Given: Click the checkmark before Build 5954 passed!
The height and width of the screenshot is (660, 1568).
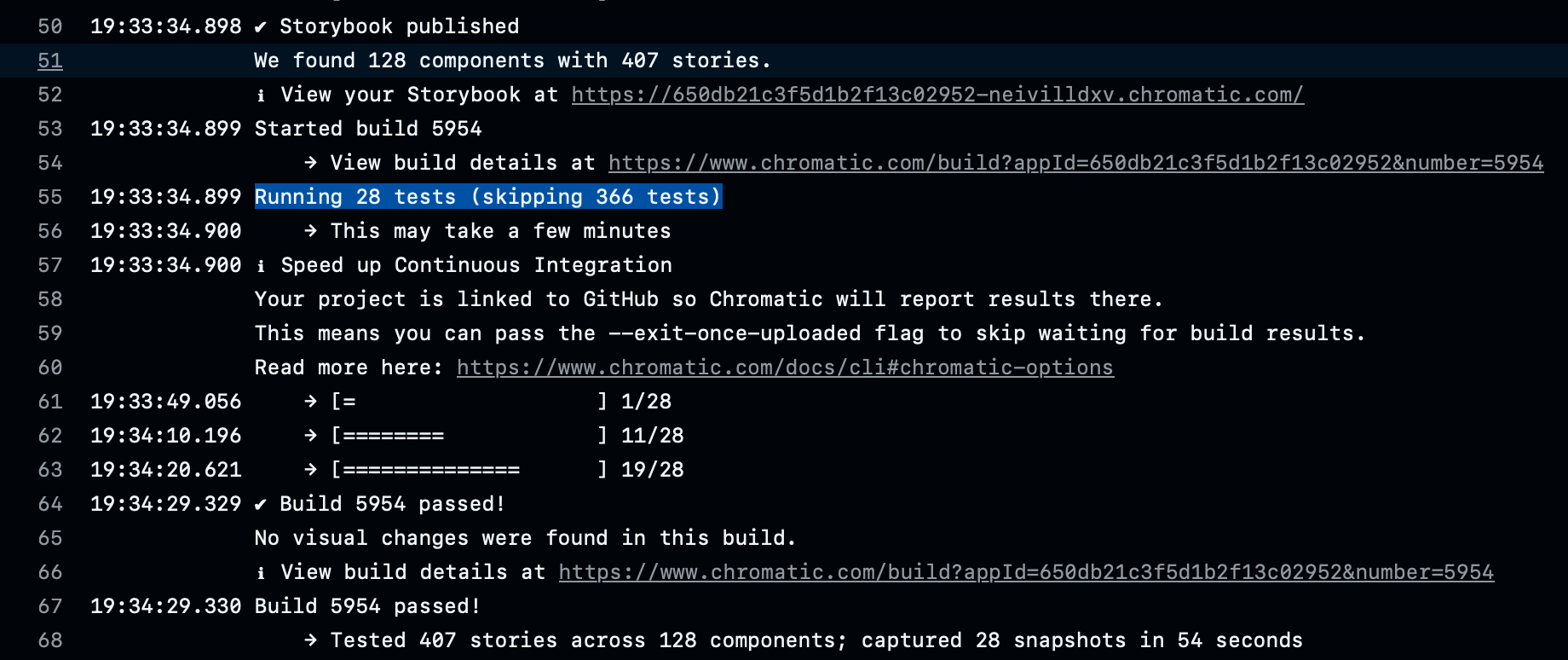Looking at the screenshot, I should tap(261, 505).
